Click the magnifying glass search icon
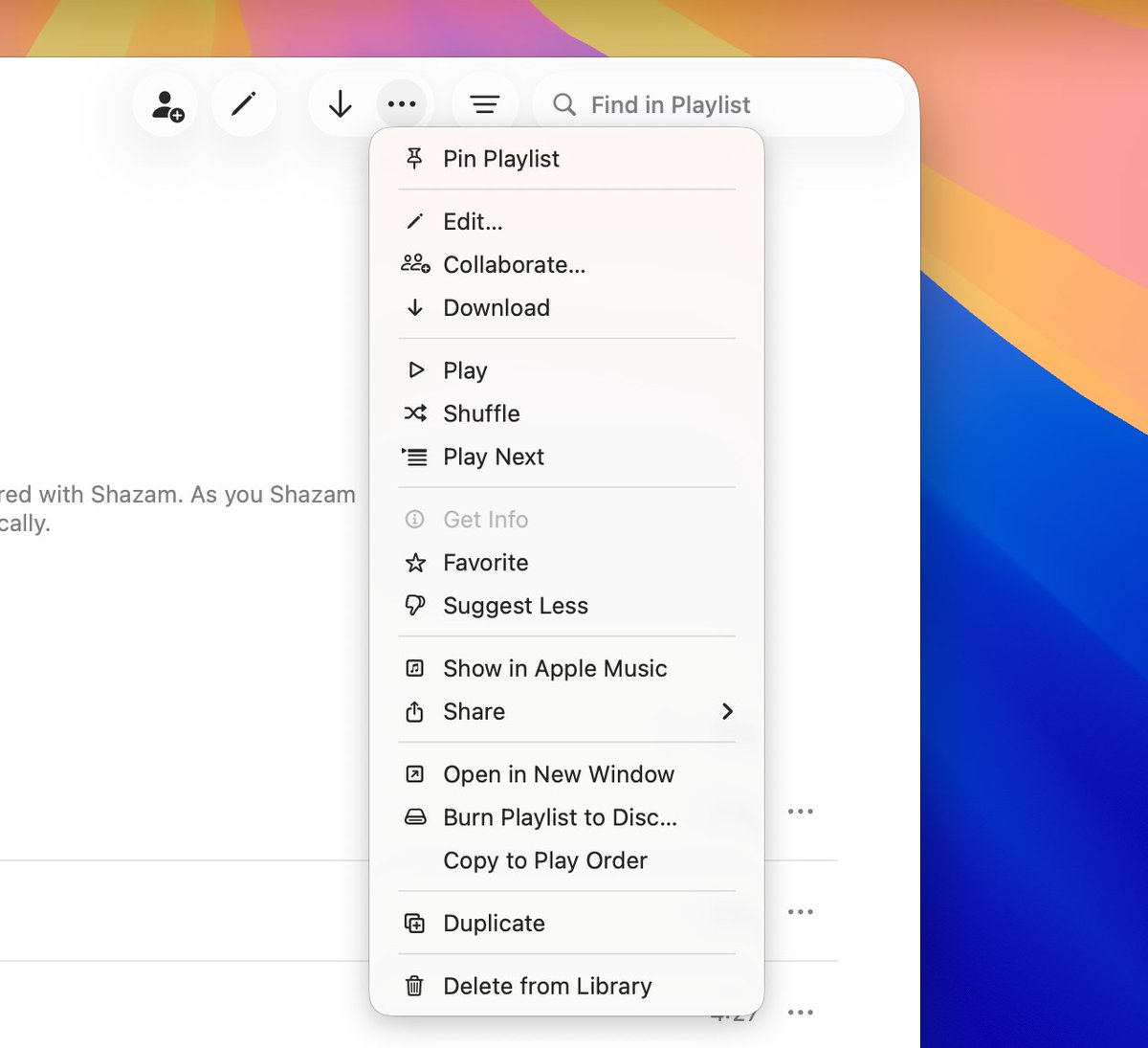 564,104
